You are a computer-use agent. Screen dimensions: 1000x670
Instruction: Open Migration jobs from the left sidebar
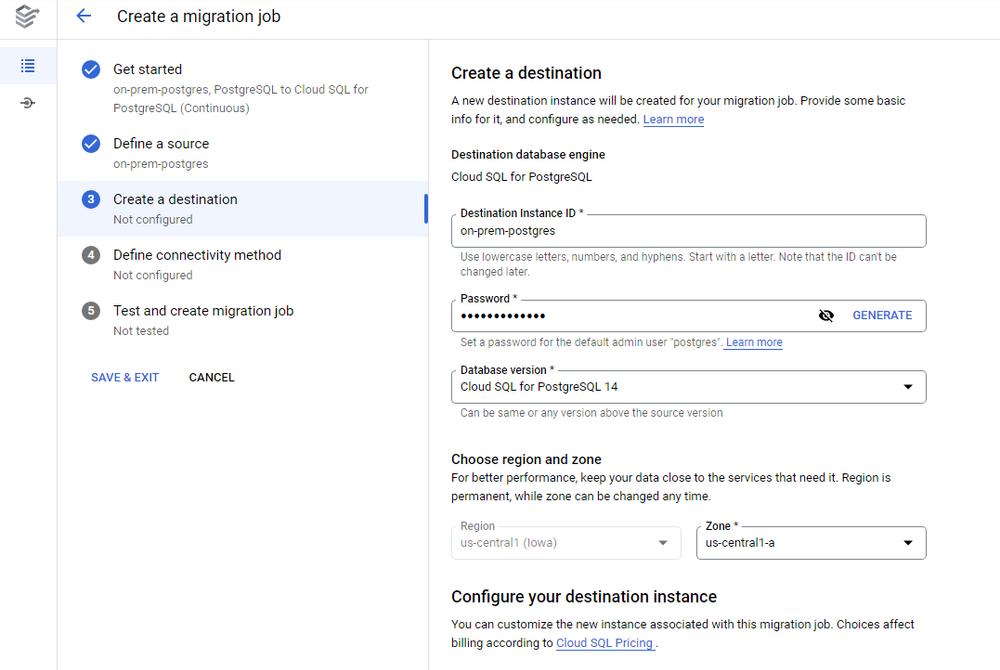(28, 66)
